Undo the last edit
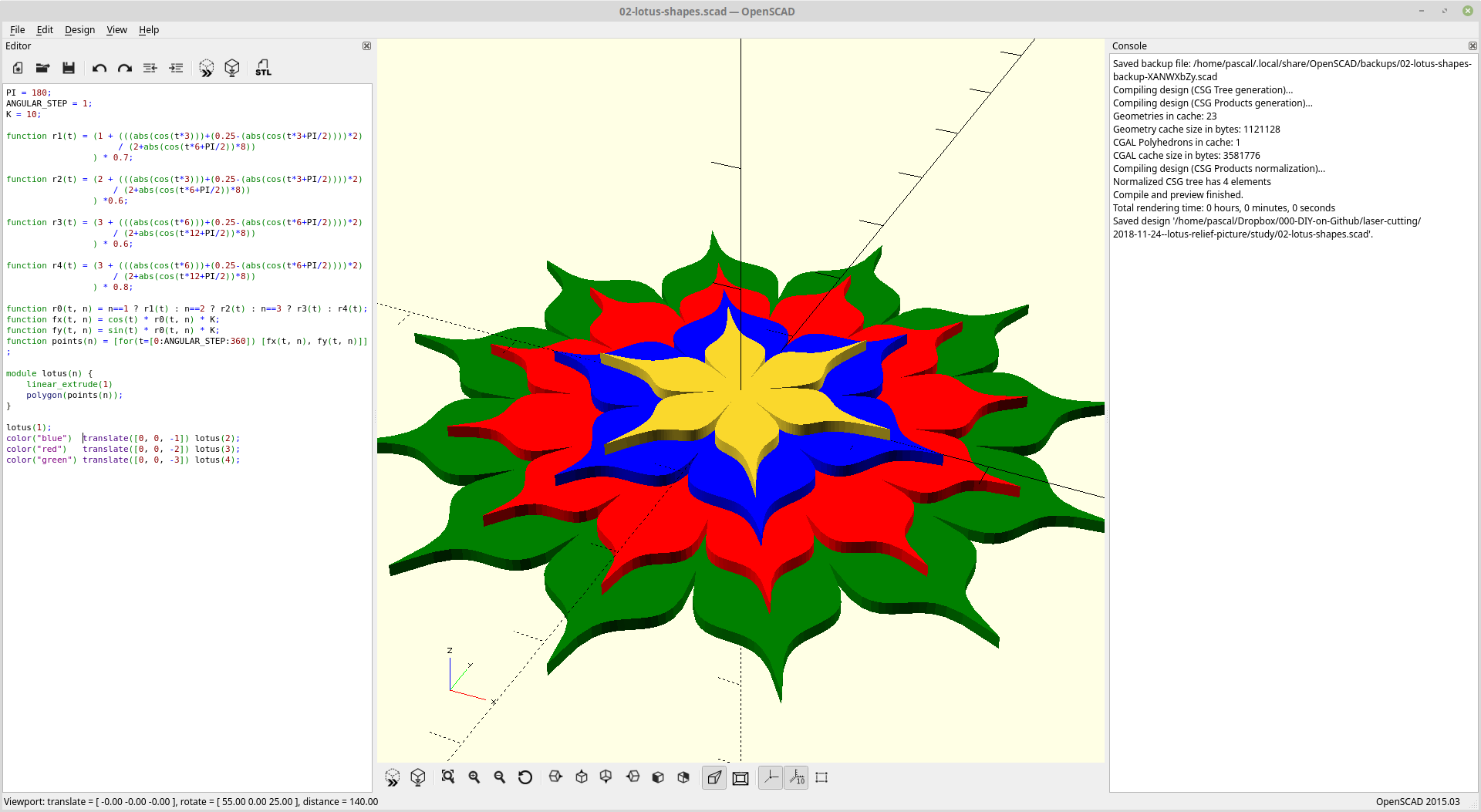This screenshot has height=812, width=1481. (100, 68)
